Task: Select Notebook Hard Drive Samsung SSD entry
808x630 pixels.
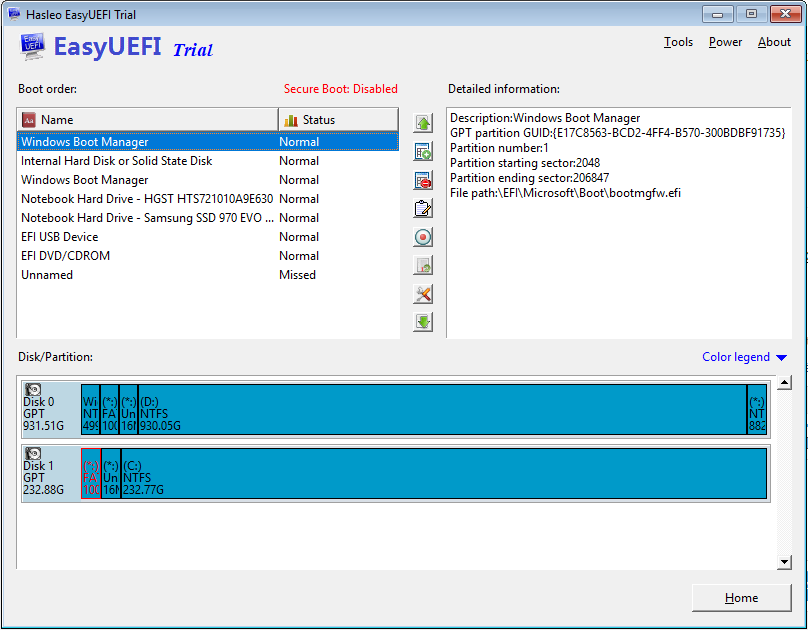Action: [208, 218]
